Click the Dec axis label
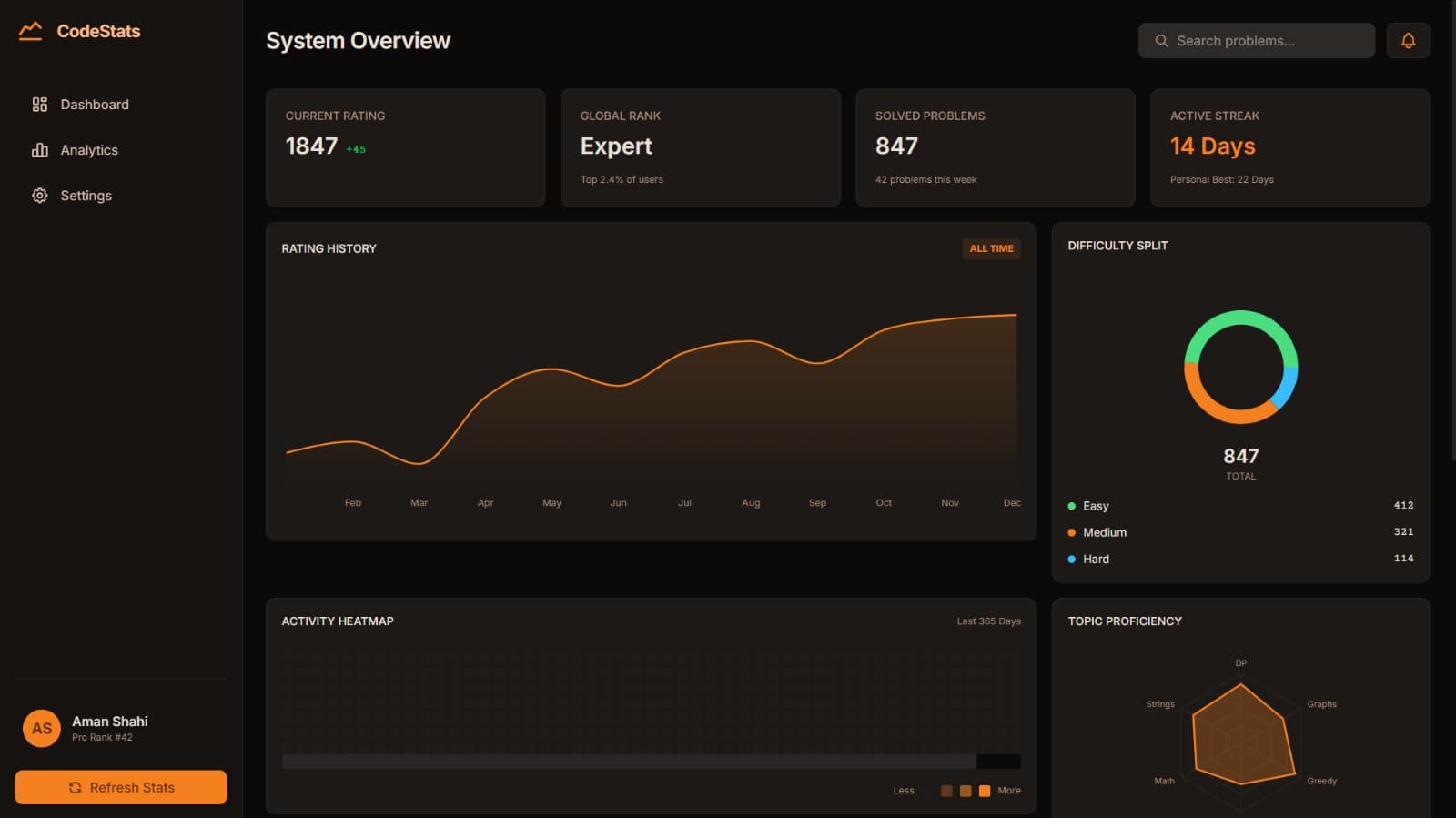The width and height of the screenshot is (1456, 818). pos(1012,503)
